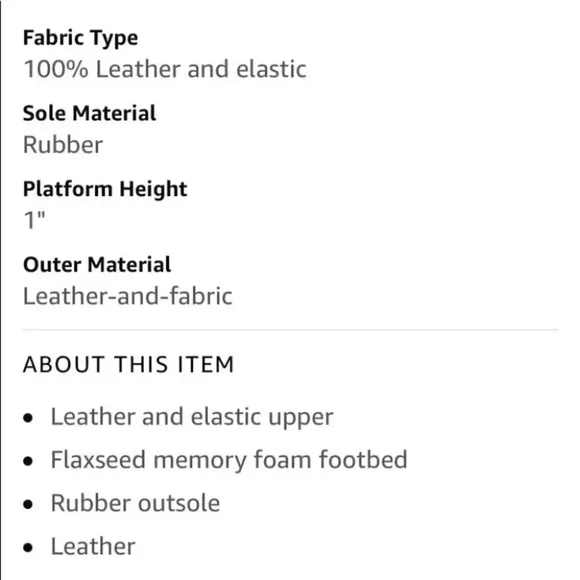Click the ABOUT THIS ITEM heading

(x=128, y=364)
